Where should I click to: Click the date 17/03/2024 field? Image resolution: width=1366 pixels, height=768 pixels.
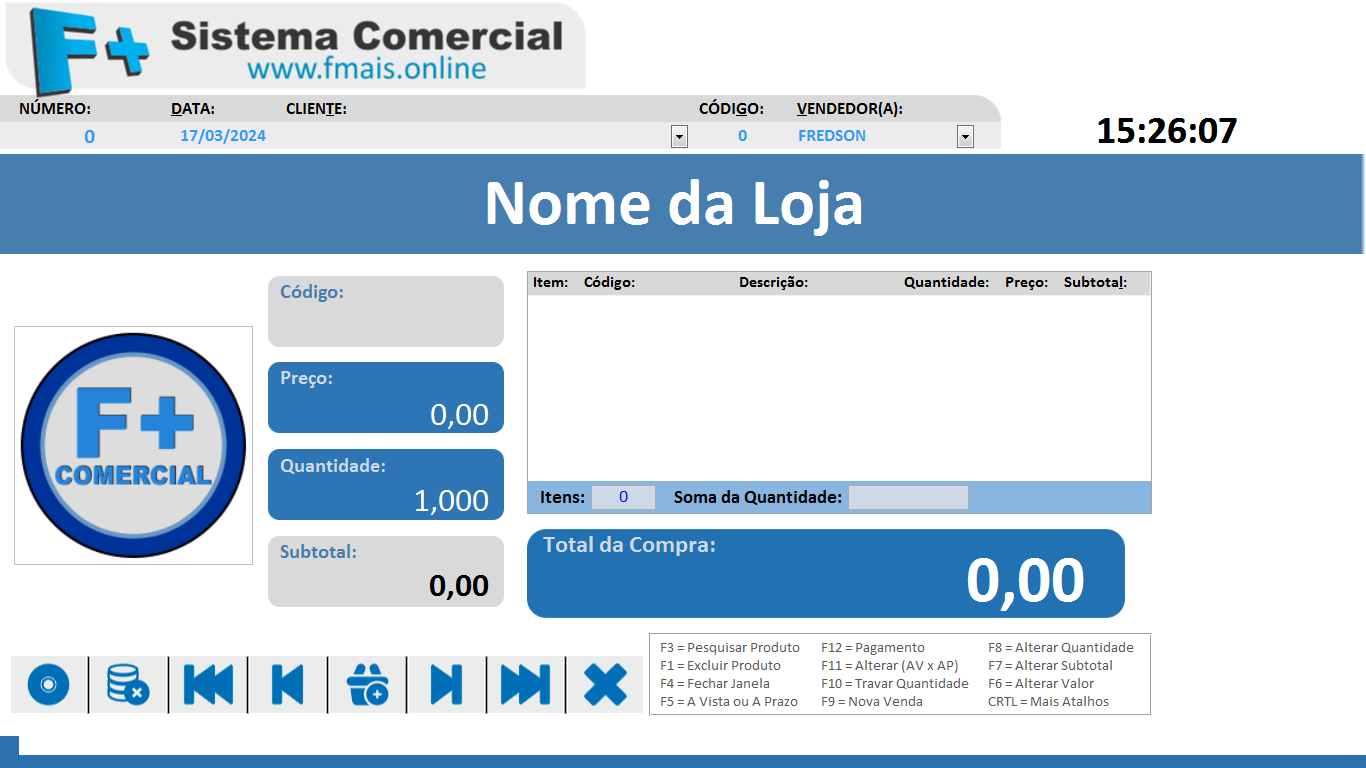coord(223,136)
